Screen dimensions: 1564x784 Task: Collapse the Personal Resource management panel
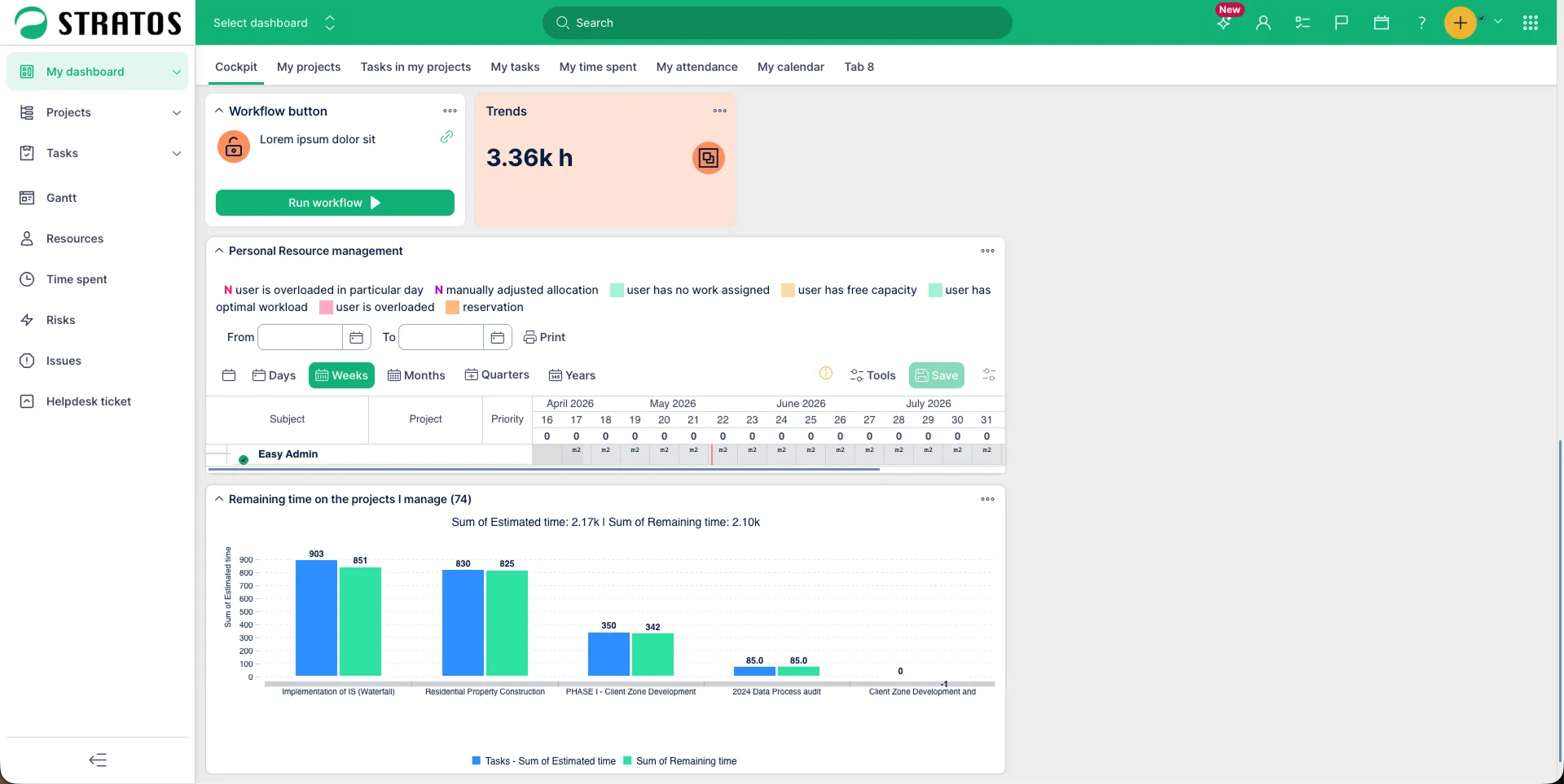(x=219, y=251)
